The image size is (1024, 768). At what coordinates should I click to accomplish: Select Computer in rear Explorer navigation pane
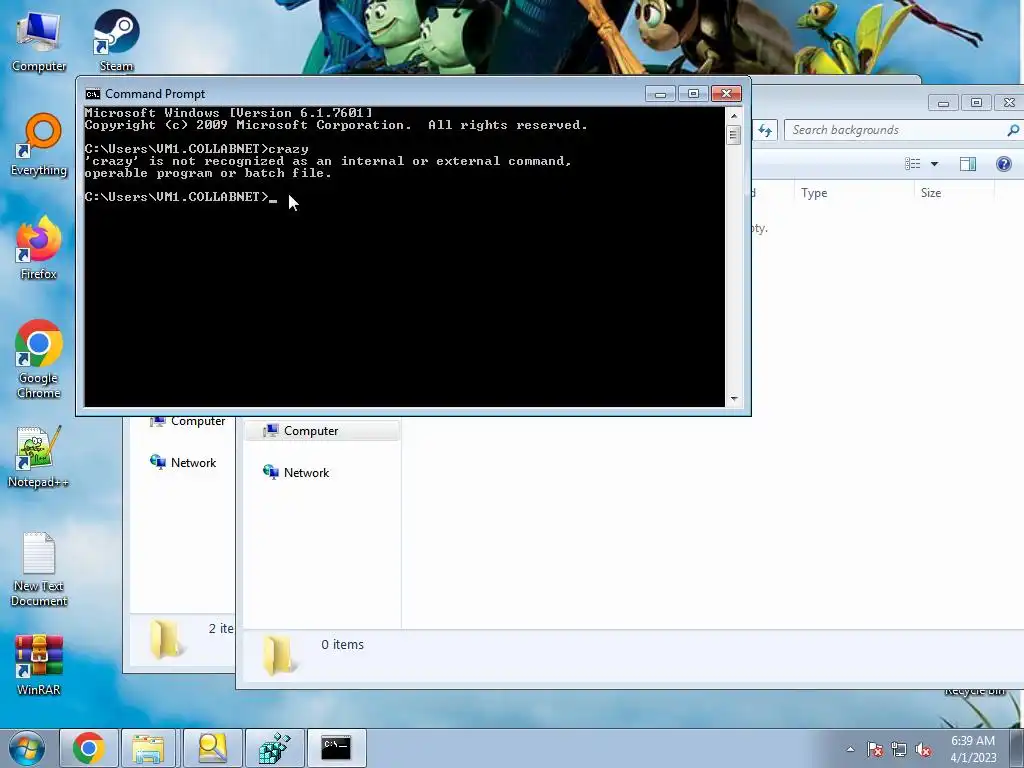tap(187, 422)
